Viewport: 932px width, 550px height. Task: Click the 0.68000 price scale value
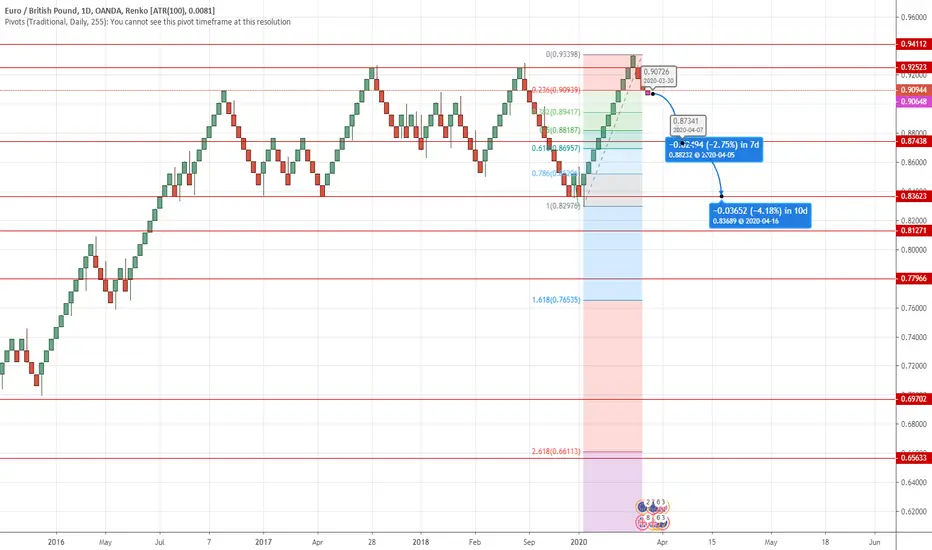coord(914,425)
